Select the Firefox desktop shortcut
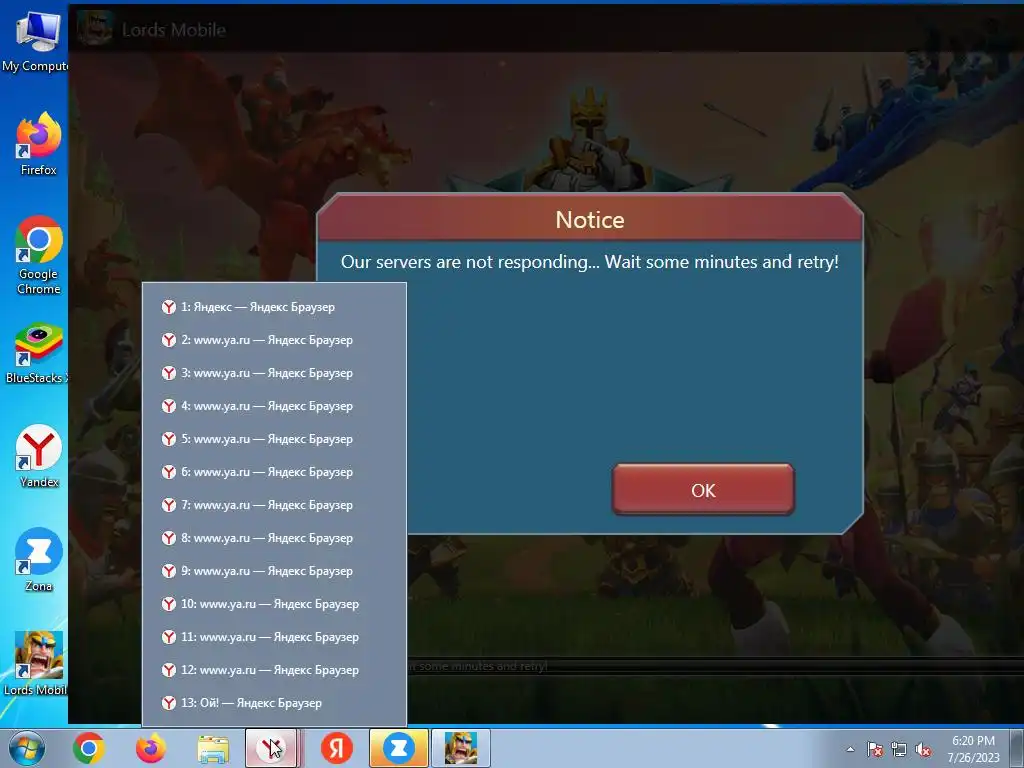Viewport: 1024px width, 768px height. pos(39,144)
